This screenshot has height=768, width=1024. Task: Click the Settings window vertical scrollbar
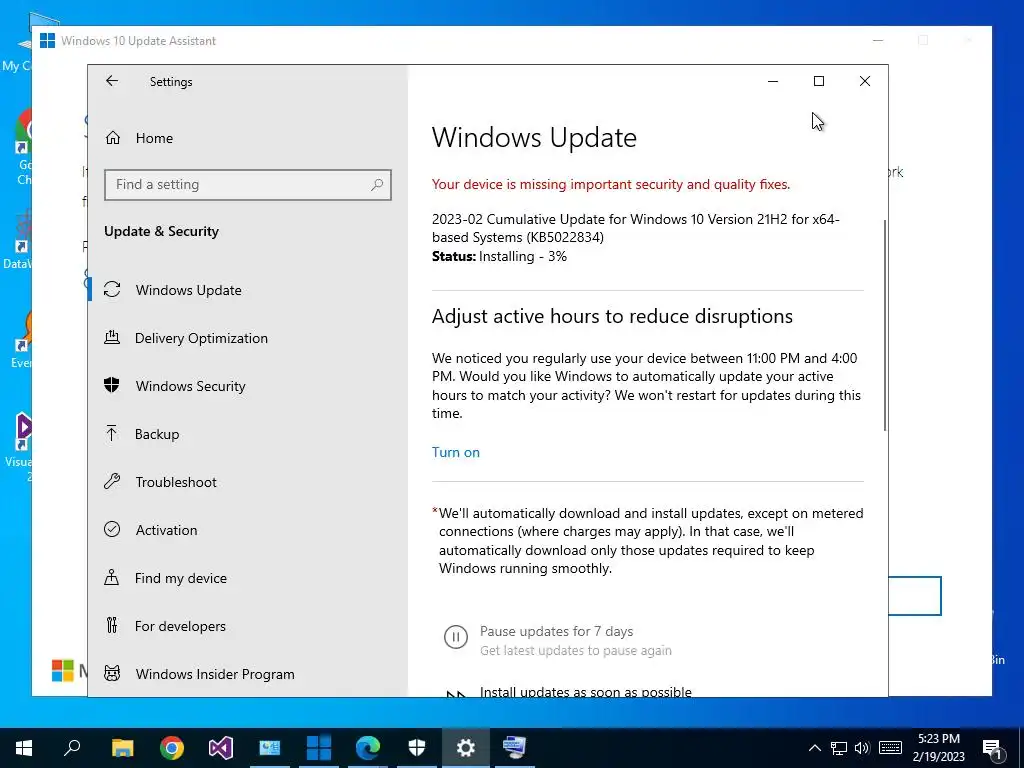coord(885,325)
